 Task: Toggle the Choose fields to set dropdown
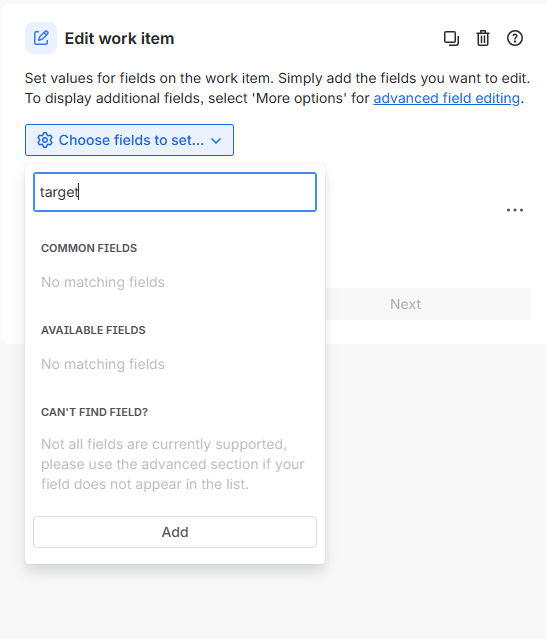[x=129, y=140]
